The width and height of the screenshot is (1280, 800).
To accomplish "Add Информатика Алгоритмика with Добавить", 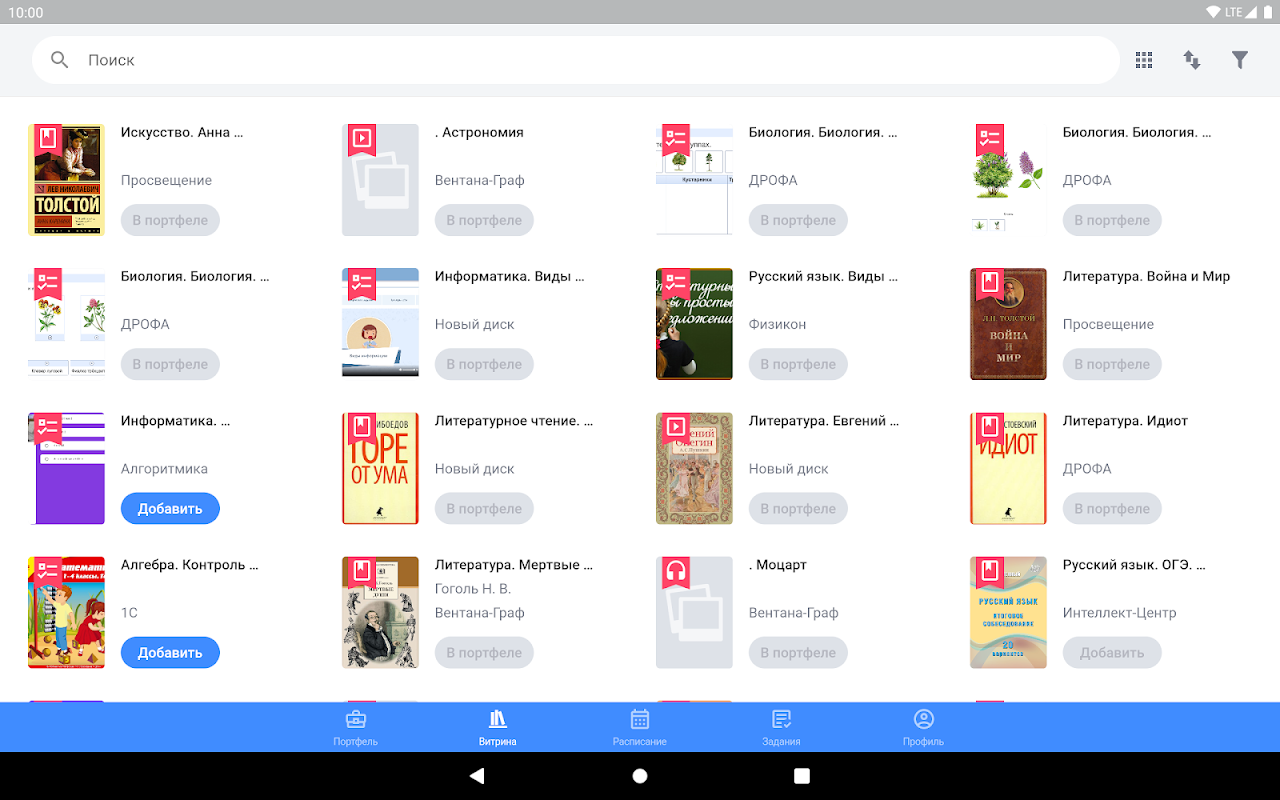I will (x=170, y=508).
